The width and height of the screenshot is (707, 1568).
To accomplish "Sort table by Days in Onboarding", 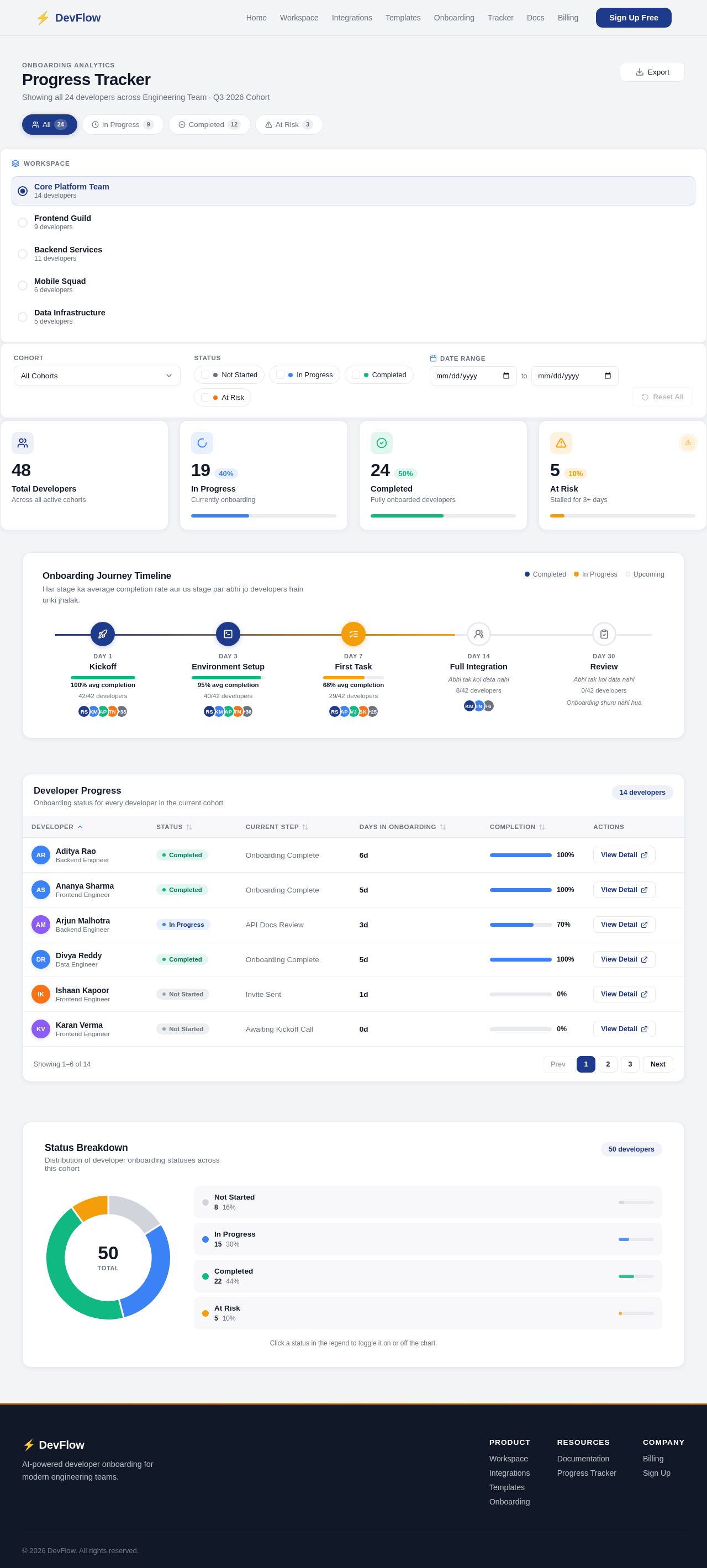I will click(x=403, y=827).
